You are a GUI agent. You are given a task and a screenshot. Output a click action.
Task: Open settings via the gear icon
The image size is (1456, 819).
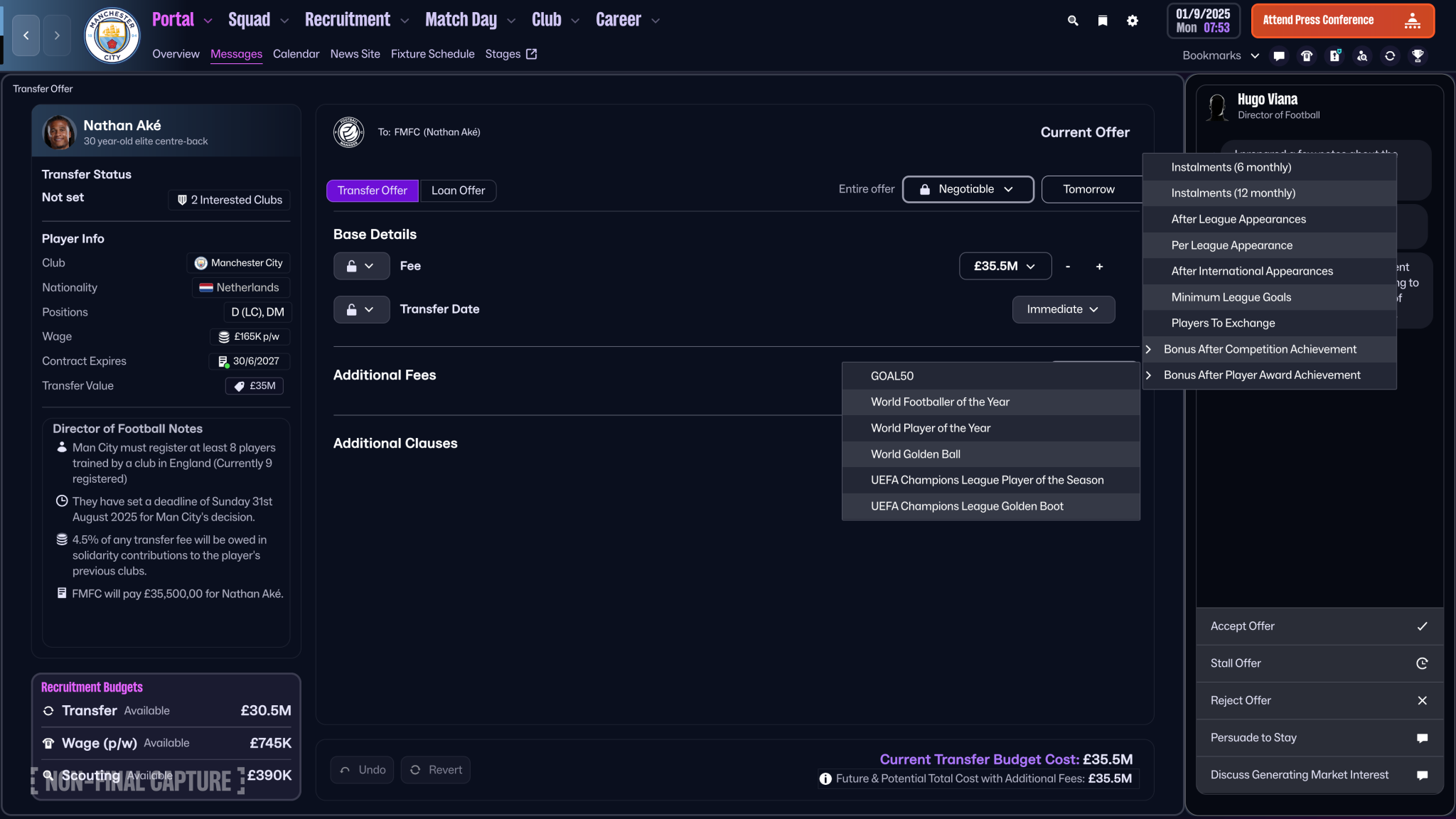1132,21
